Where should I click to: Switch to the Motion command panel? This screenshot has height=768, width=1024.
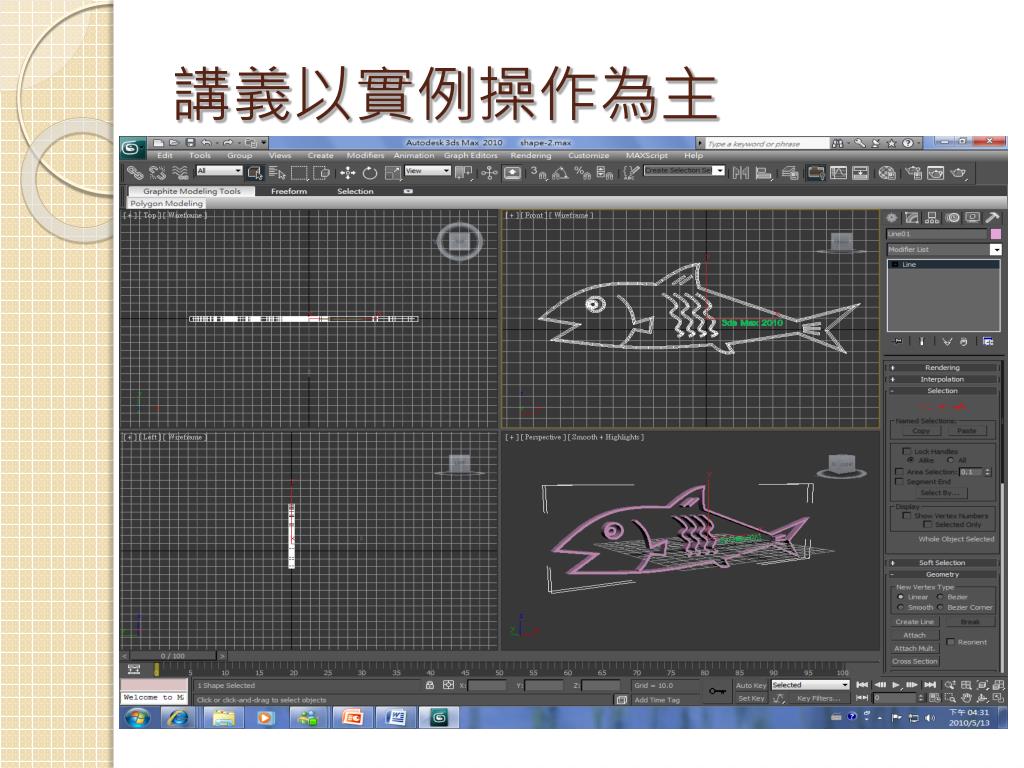tap(952, 217)
